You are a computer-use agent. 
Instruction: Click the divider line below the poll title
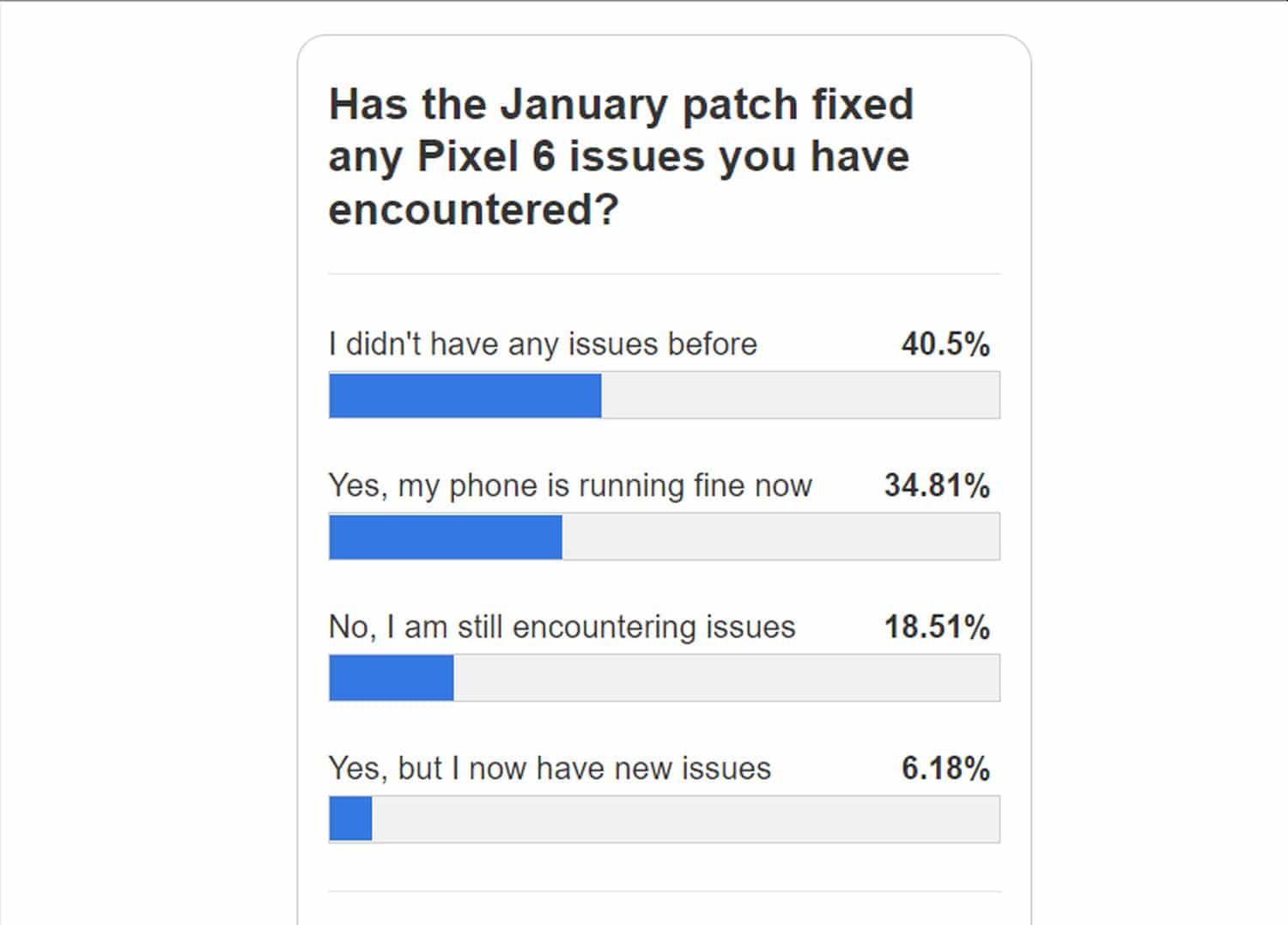click(x=664, y=274)
